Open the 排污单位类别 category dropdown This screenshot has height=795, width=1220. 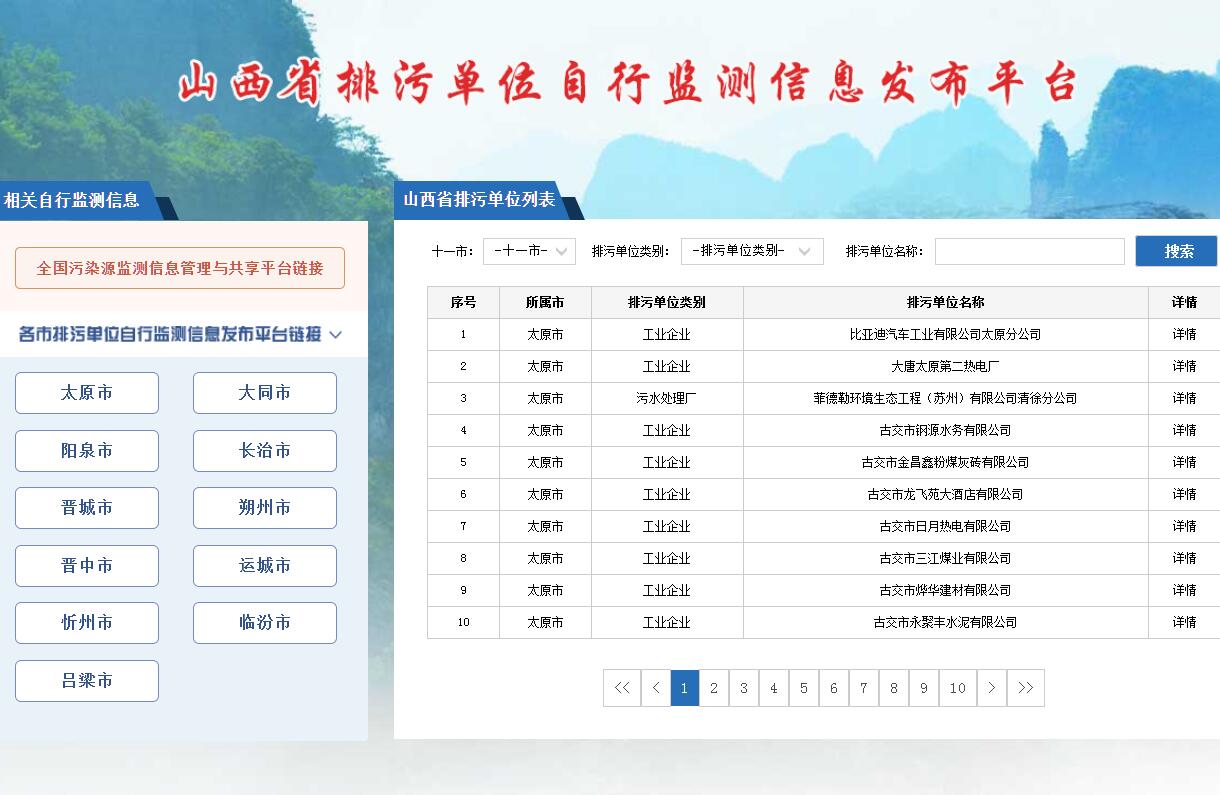point(752,251)
